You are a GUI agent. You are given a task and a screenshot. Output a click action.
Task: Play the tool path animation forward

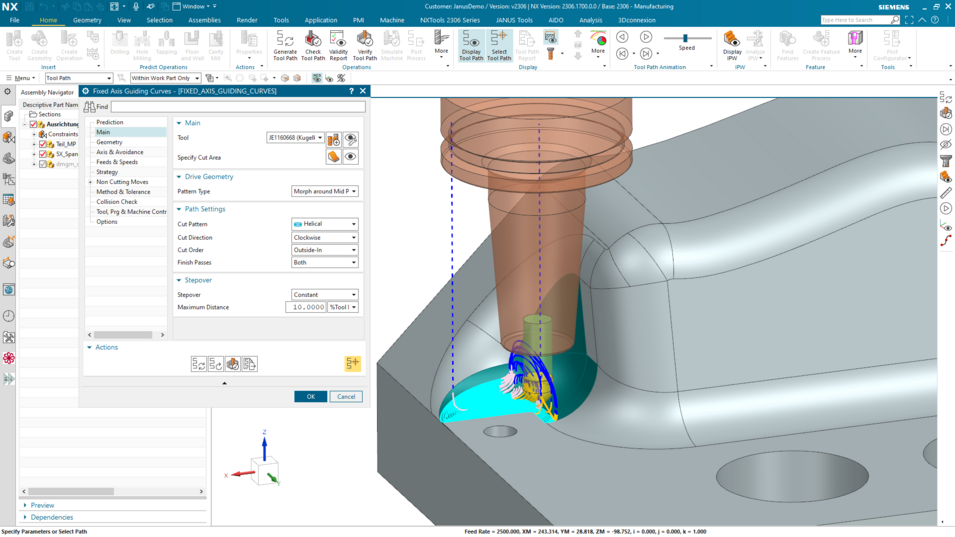click(646, 37)
